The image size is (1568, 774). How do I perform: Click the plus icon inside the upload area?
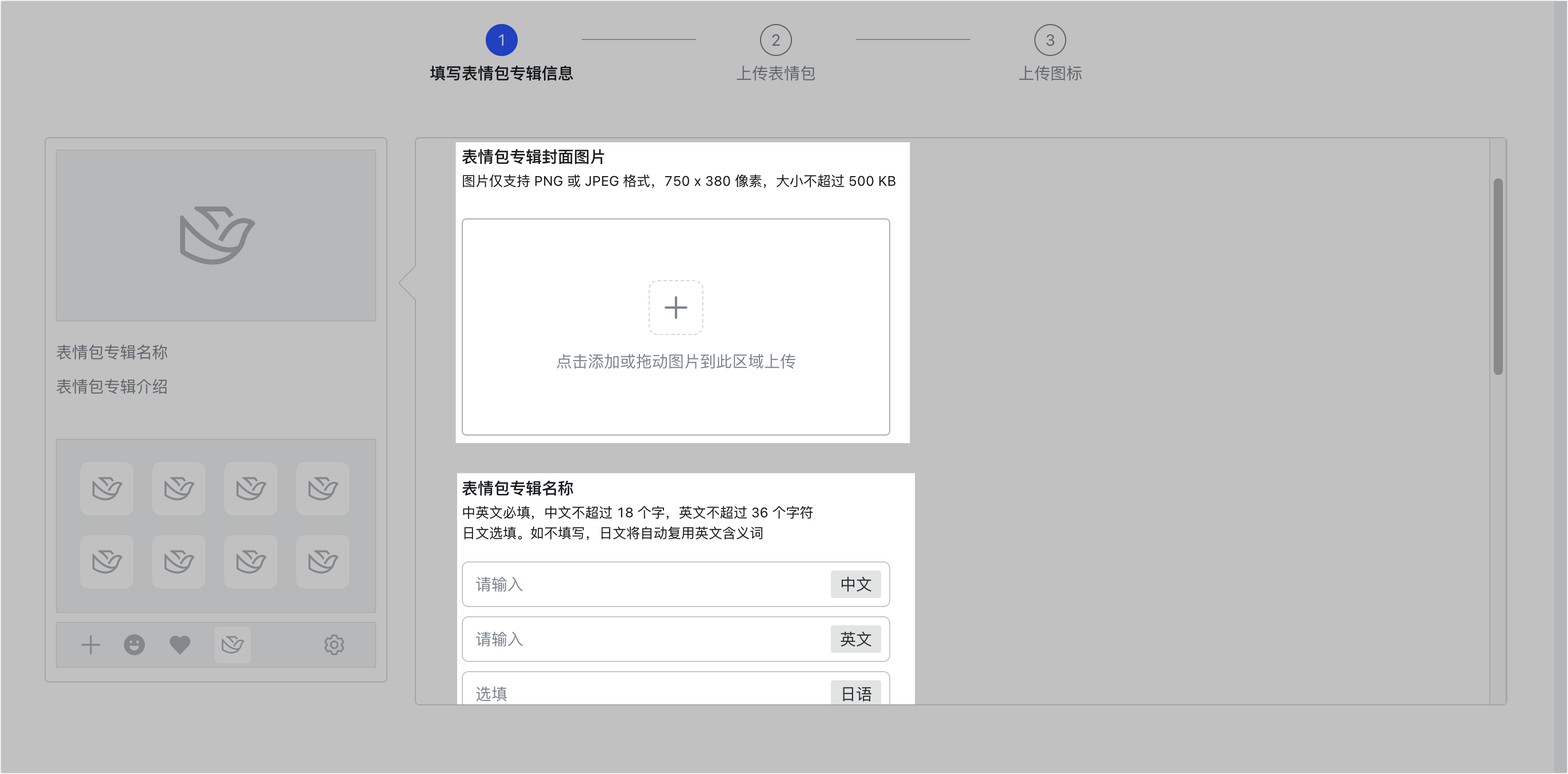(675, 307)
